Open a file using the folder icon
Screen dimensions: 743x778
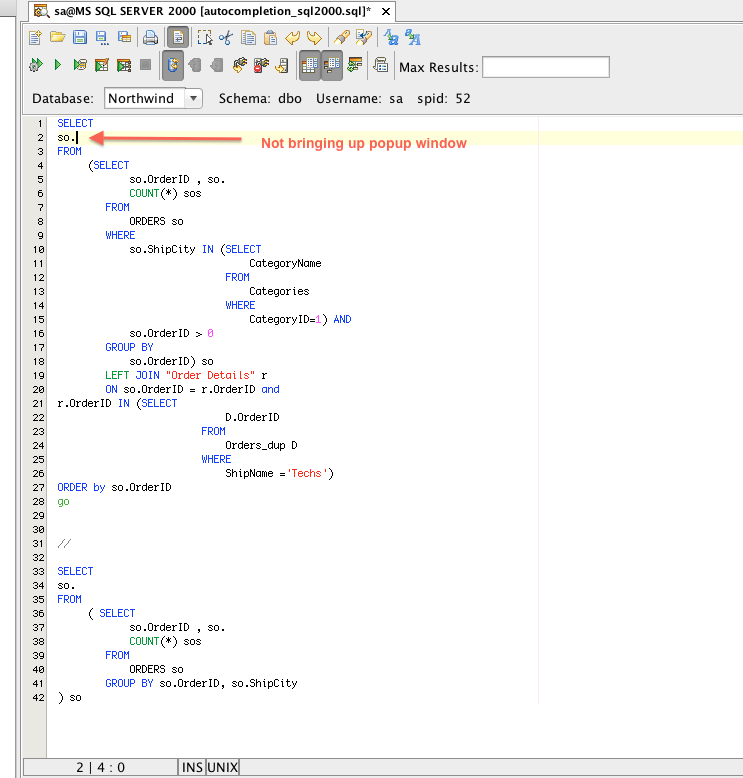[x=58, y=38]
